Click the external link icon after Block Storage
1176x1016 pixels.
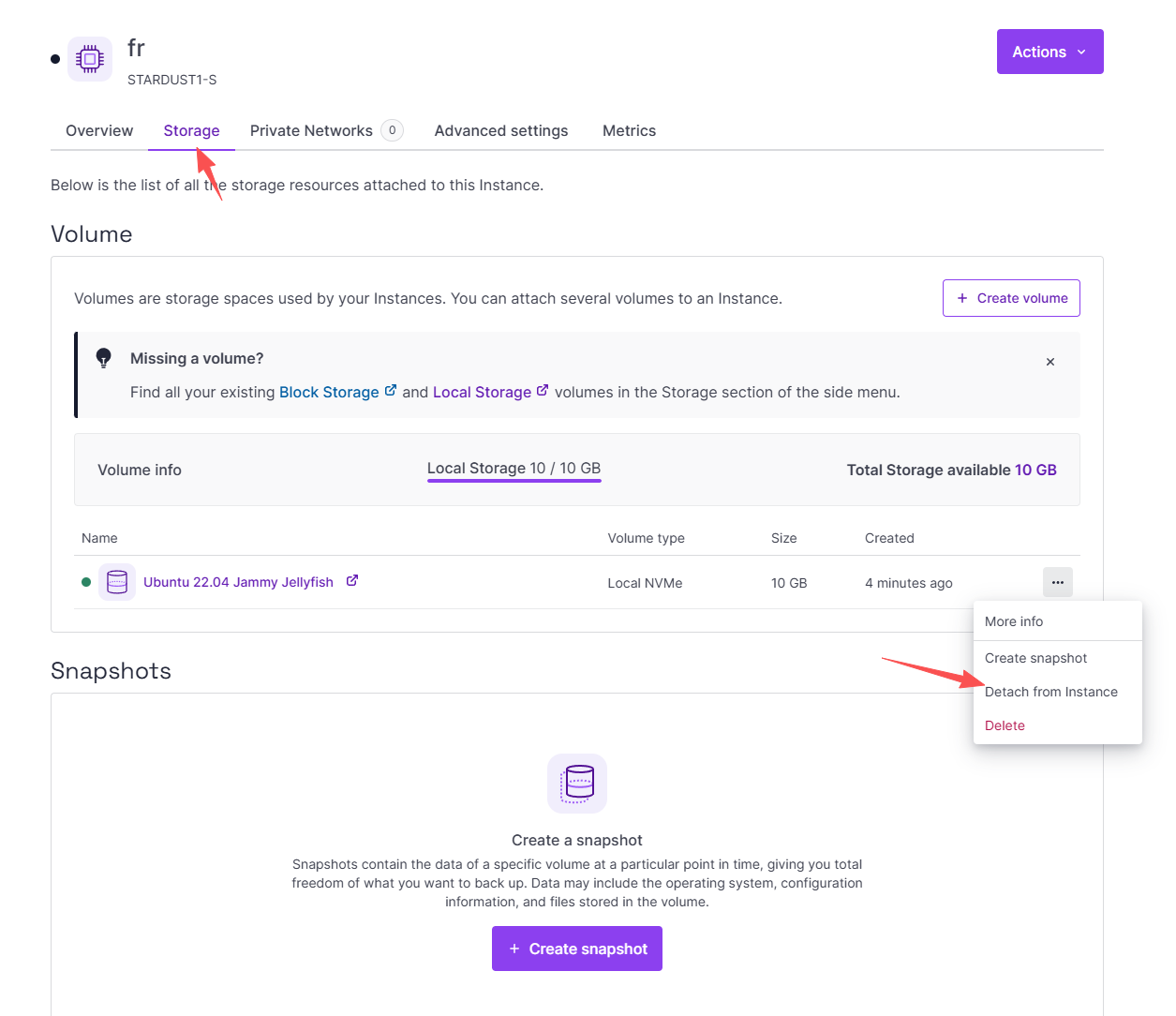[x=391, y=391]
